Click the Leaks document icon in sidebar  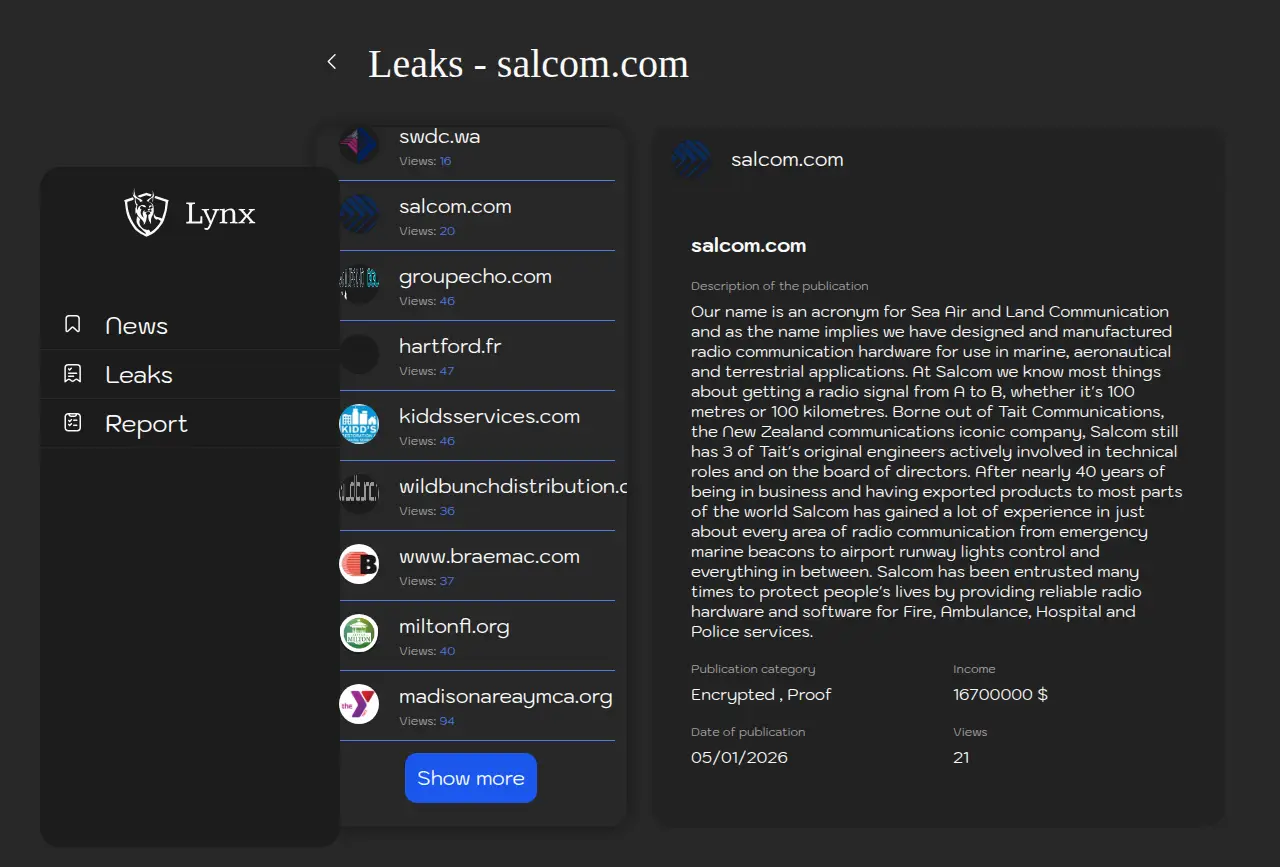click(x=73, y=374)
